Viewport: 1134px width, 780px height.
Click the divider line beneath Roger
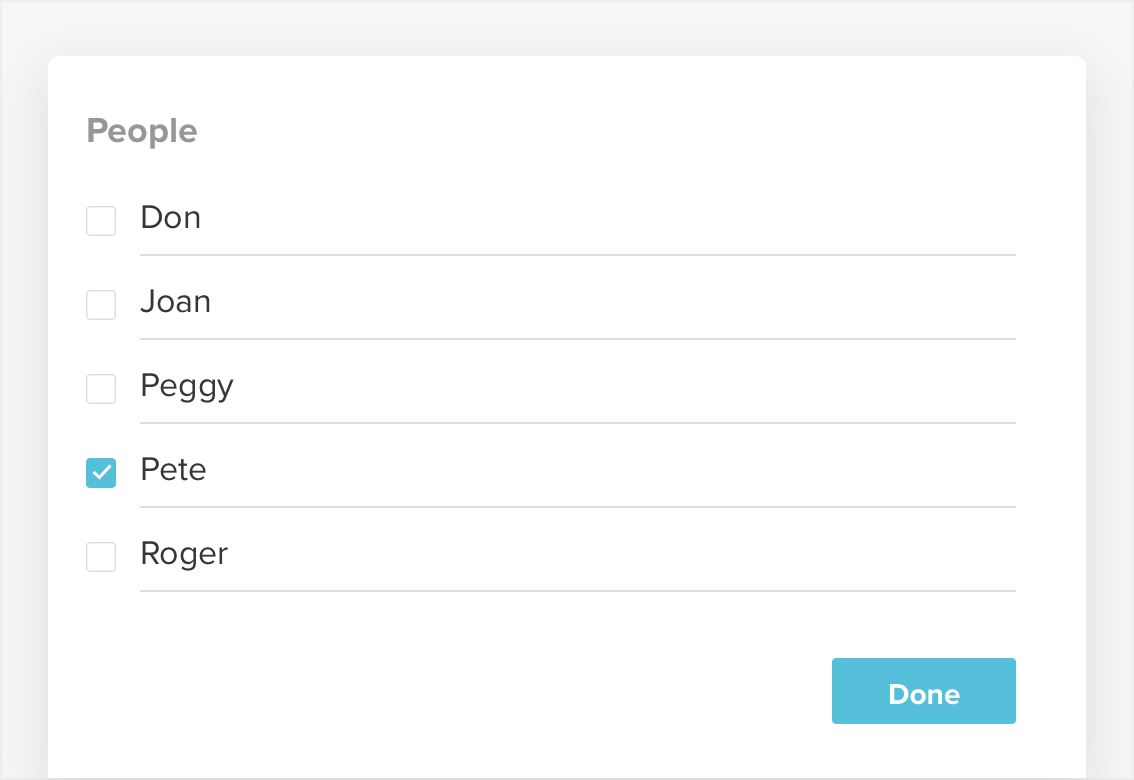(577, 591)
